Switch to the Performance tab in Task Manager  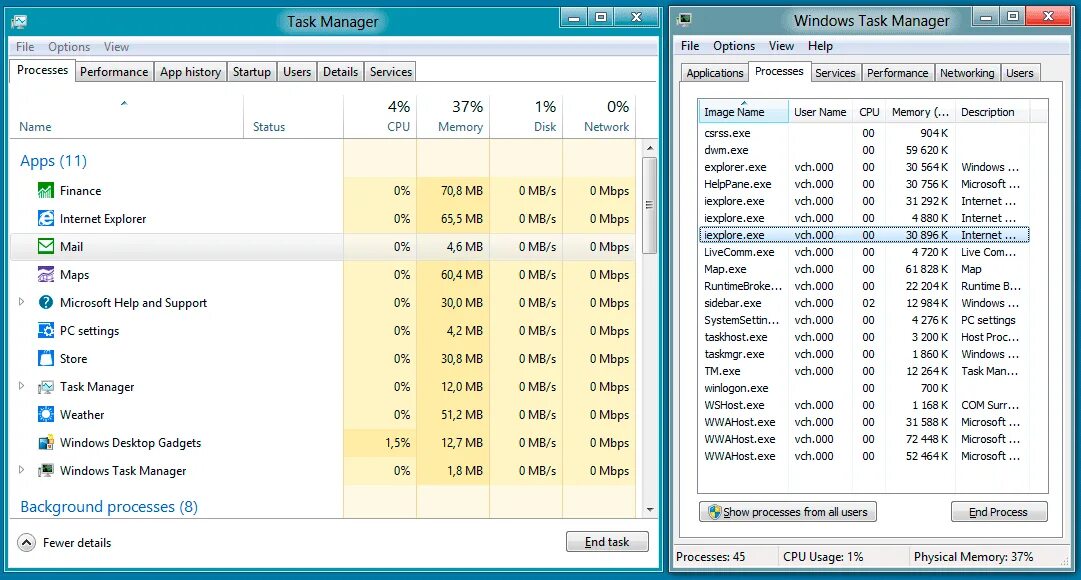[x=114, y=72]
